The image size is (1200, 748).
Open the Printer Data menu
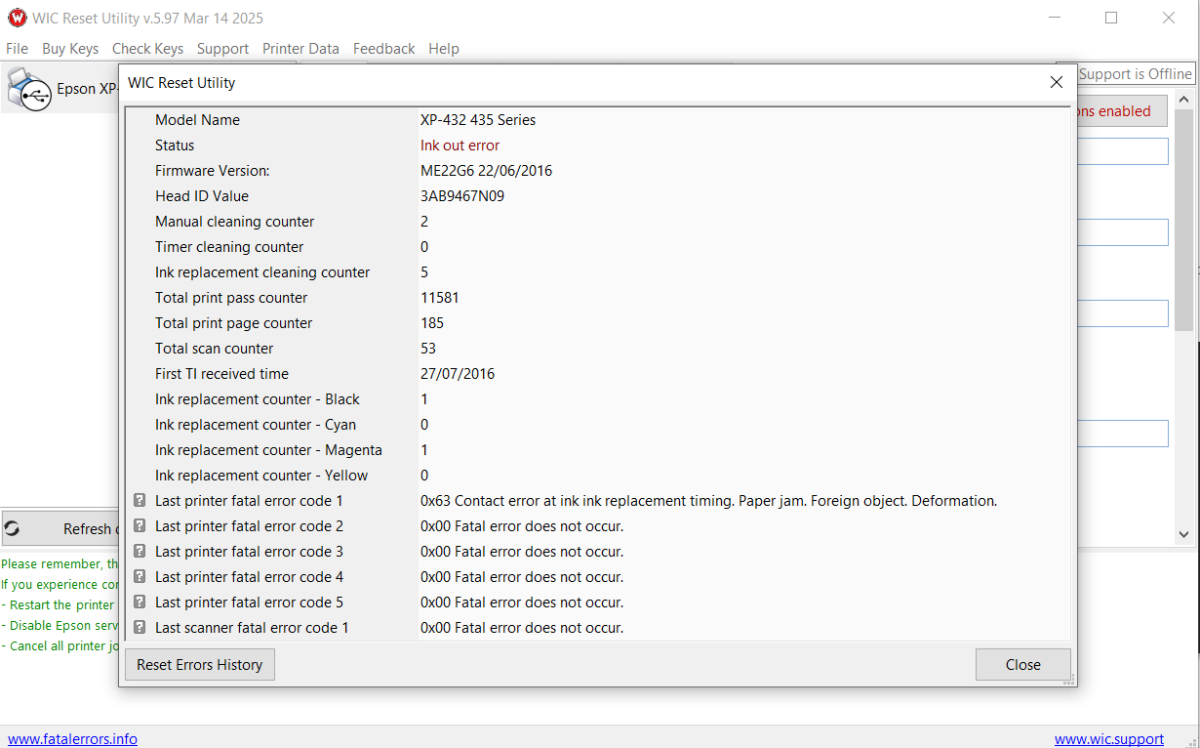coord(301,48)
